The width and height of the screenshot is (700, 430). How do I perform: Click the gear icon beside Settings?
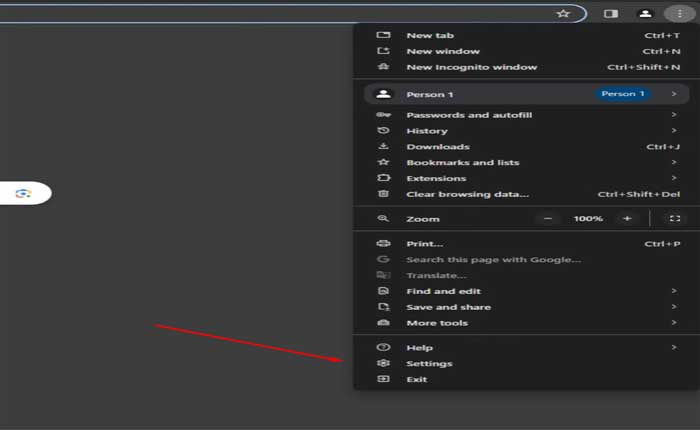click(382, 363)
